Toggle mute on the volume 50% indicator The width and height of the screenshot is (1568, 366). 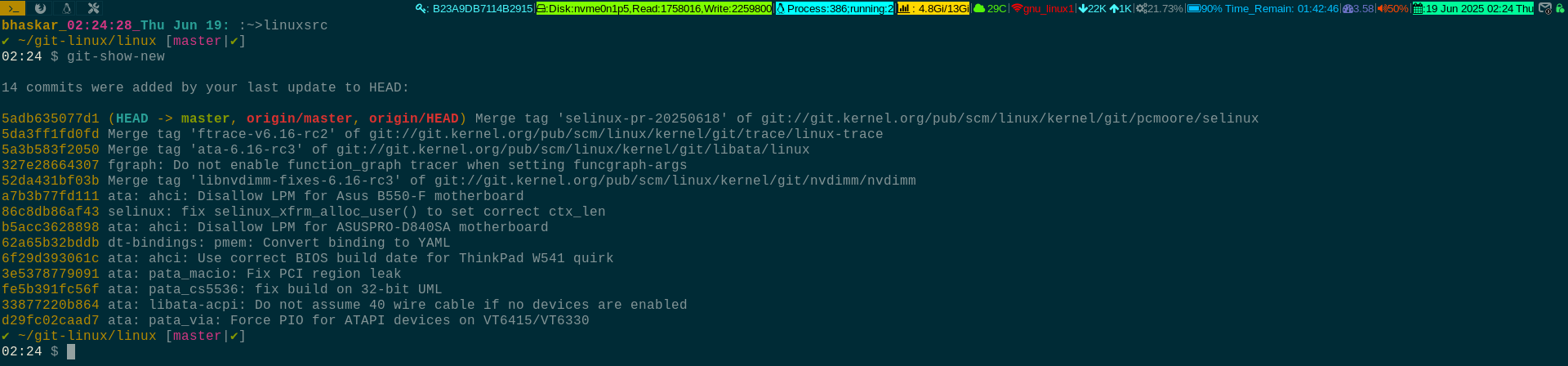pos(1393,8)
